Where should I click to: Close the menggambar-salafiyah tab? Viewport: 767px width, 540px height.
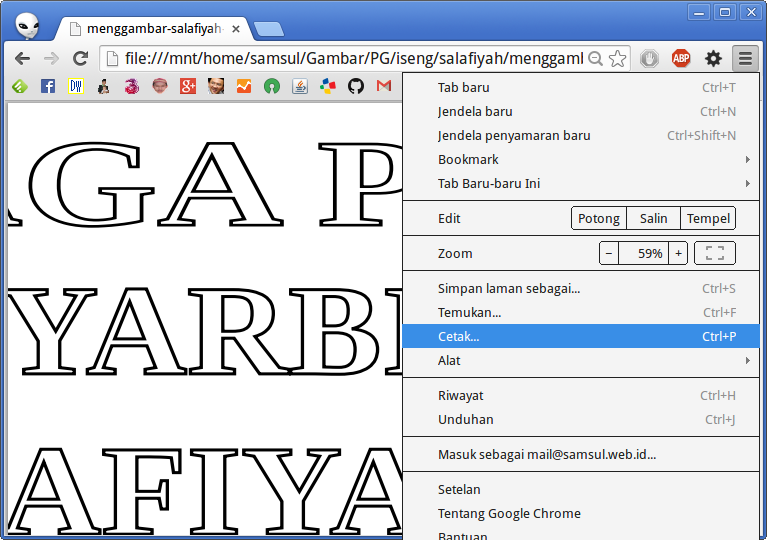[236, 29]
